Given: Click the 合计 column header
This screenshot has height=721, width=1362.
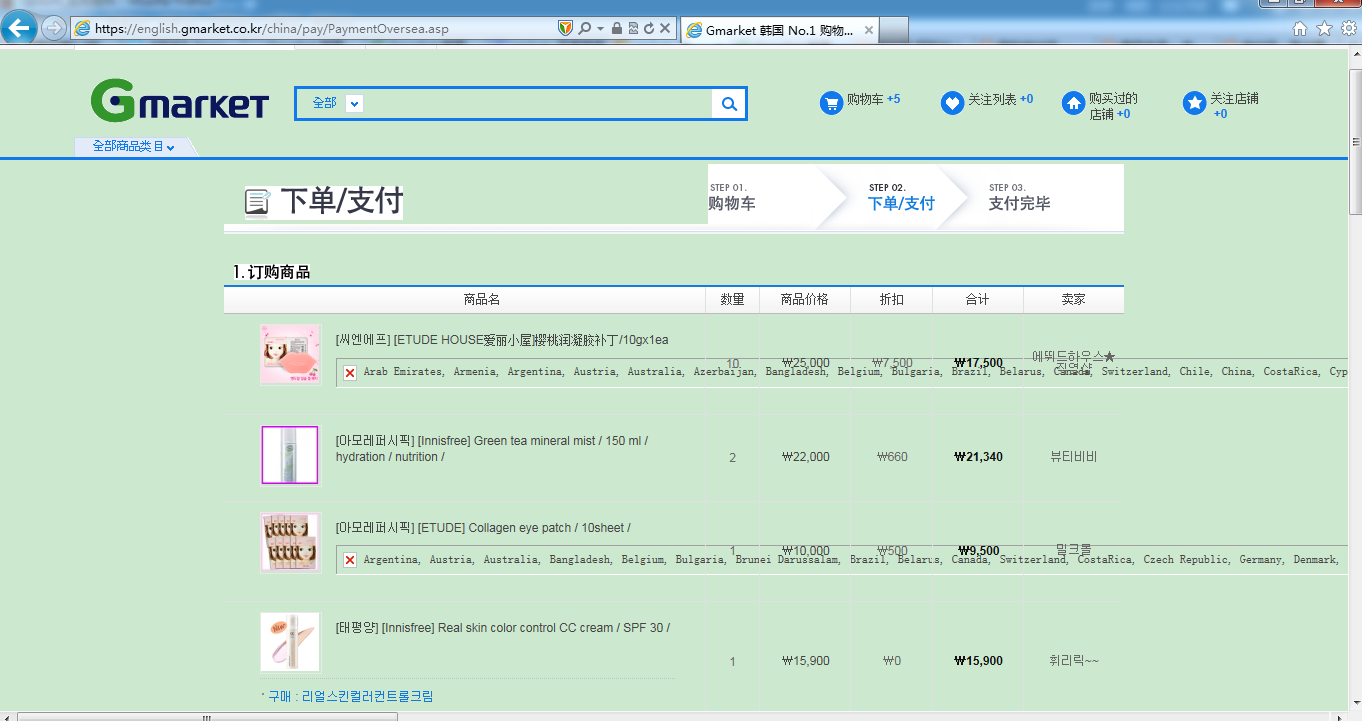Looking at the screenshot, I should 977,300.
